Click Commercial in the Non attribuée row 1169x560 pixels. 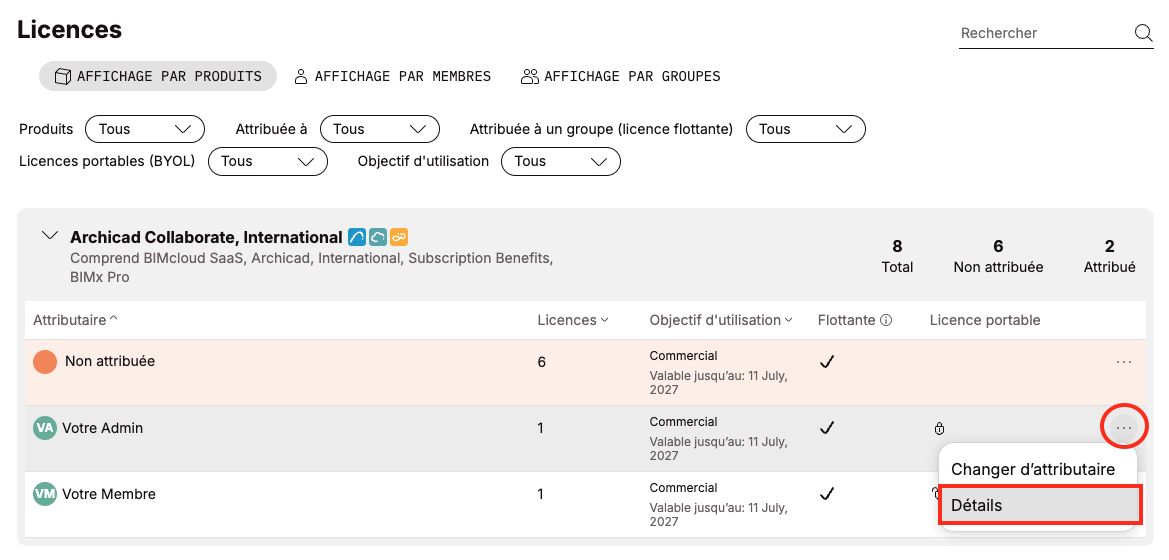[683, 356]
